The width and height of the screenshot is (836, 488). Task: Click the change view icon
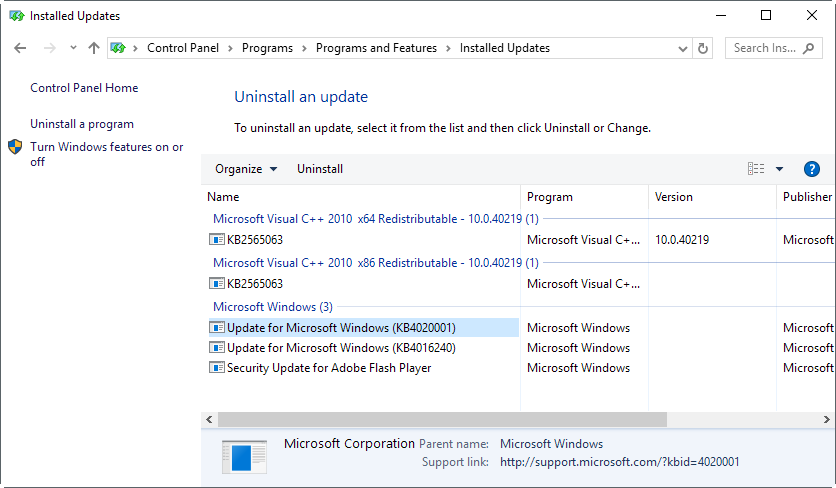pyautogui.click(x=756, y=169)
